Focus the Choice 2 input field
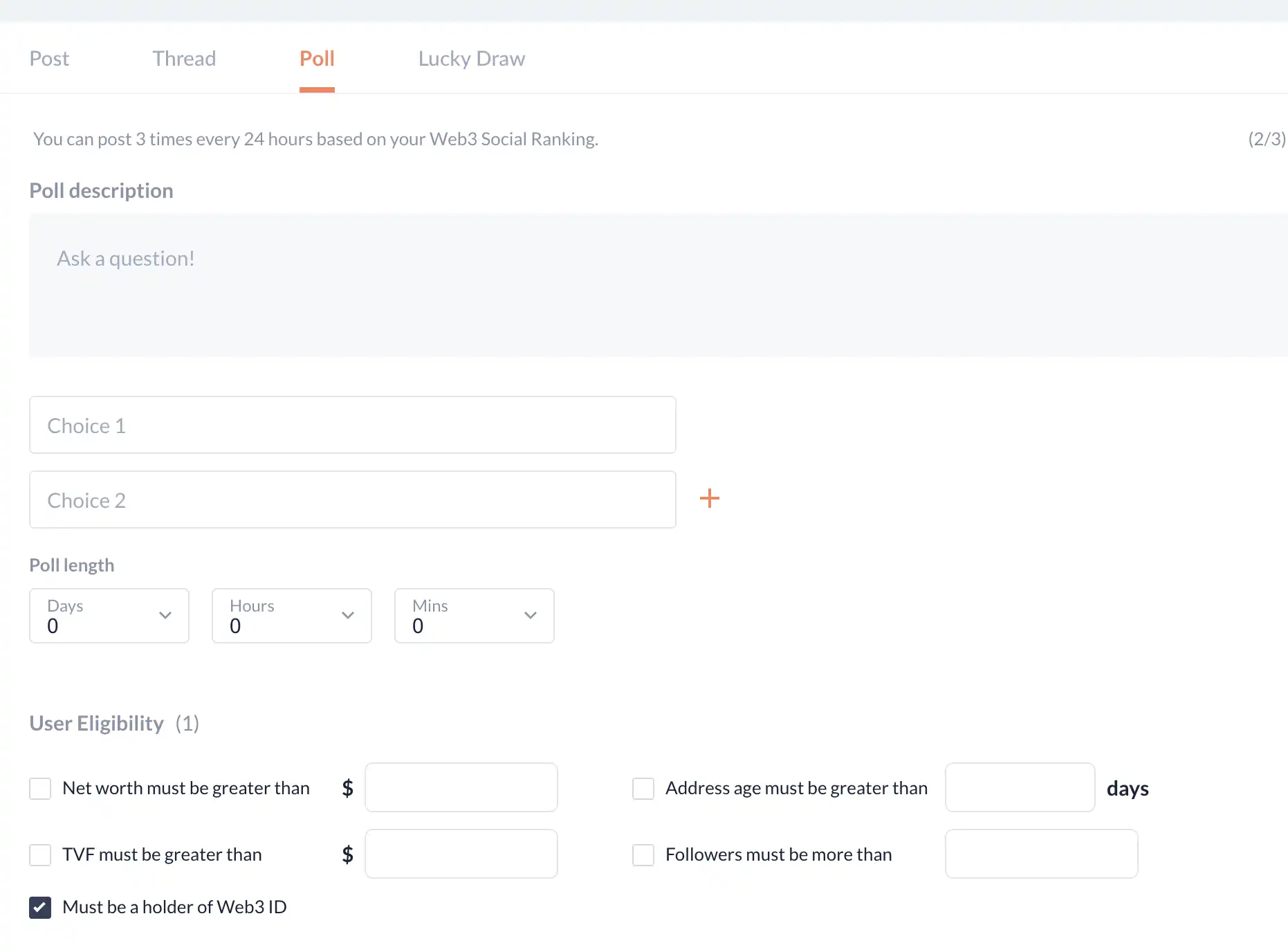The height and width of the screenshot is (952, 1288). (352, 500)
